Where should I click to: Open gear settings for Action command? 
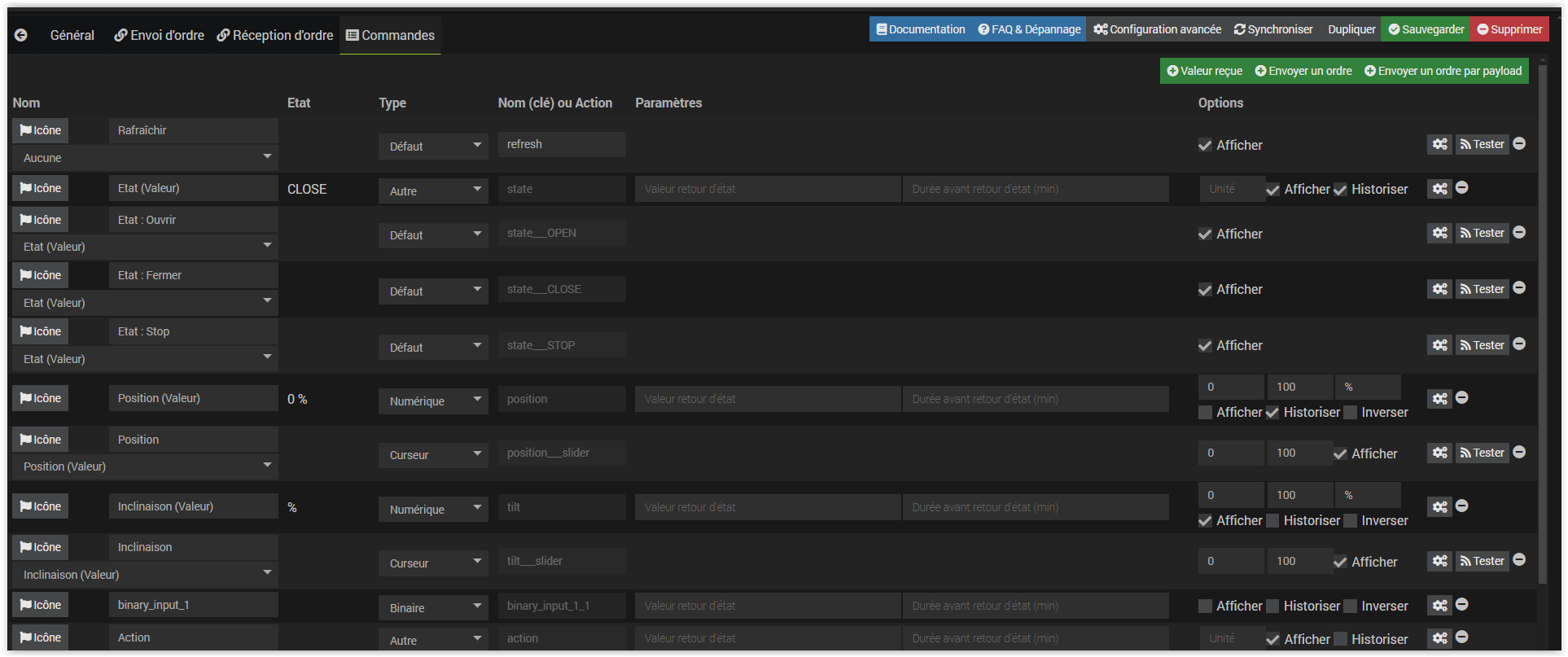tap(1439, 638)
